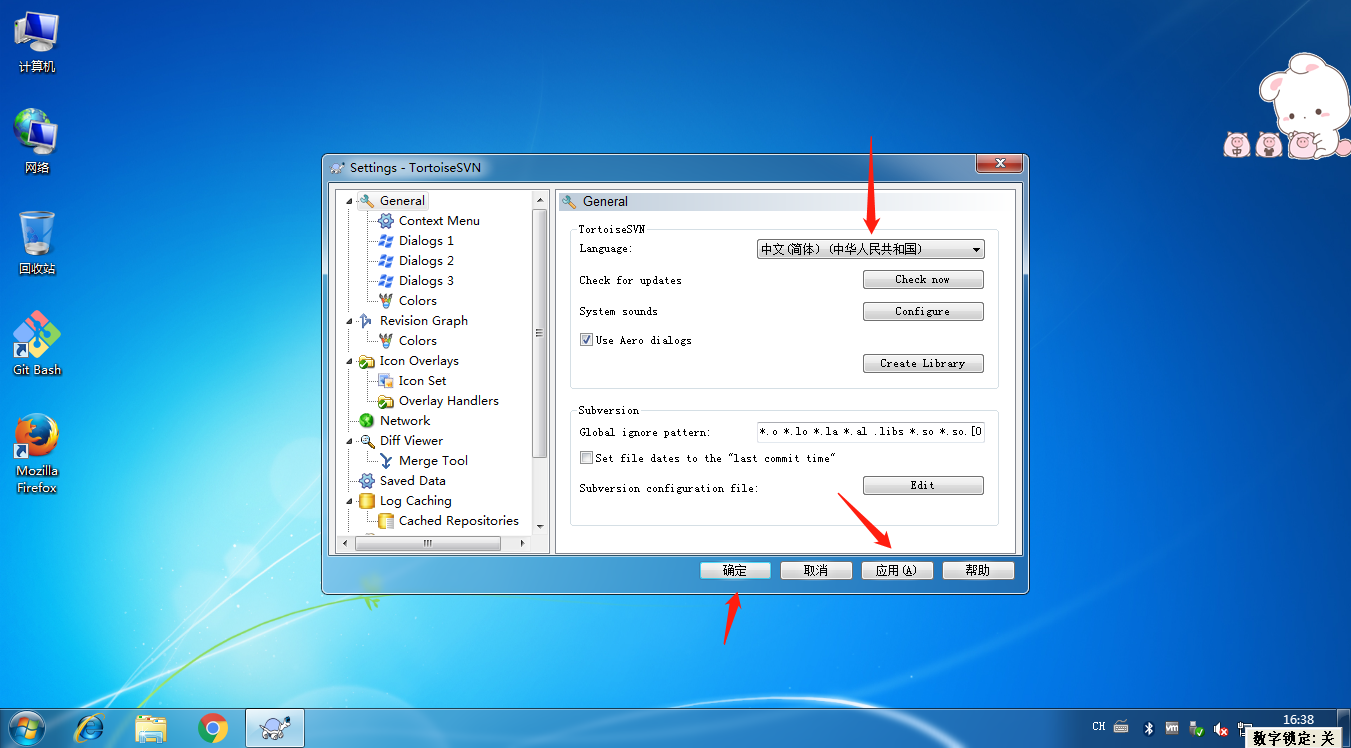Click the tree's scroll-up arrow
1351x748 pixels.
[540, 200]
